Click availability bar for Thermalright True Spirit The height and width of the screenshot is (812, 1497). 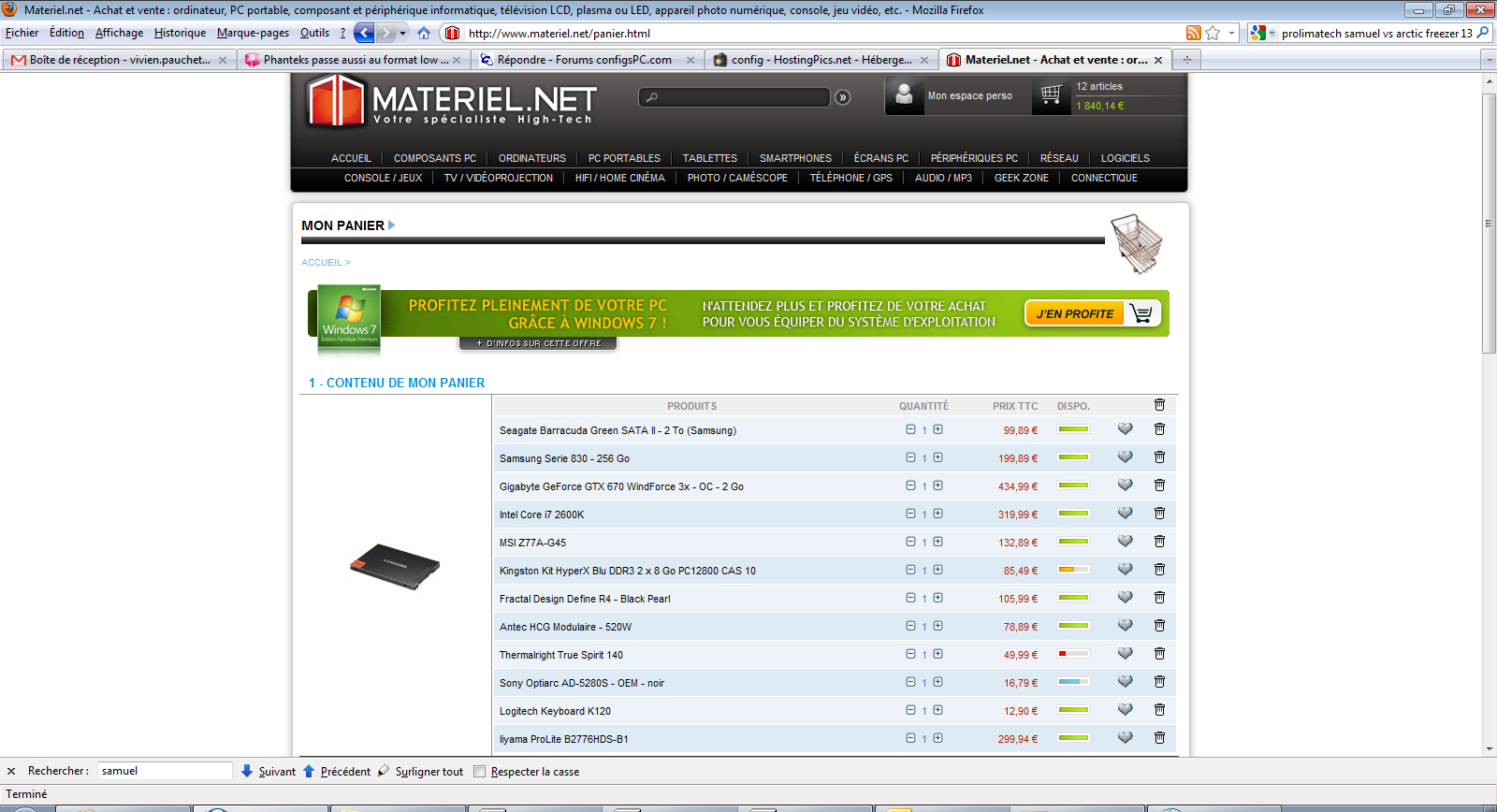(1073, 654)
